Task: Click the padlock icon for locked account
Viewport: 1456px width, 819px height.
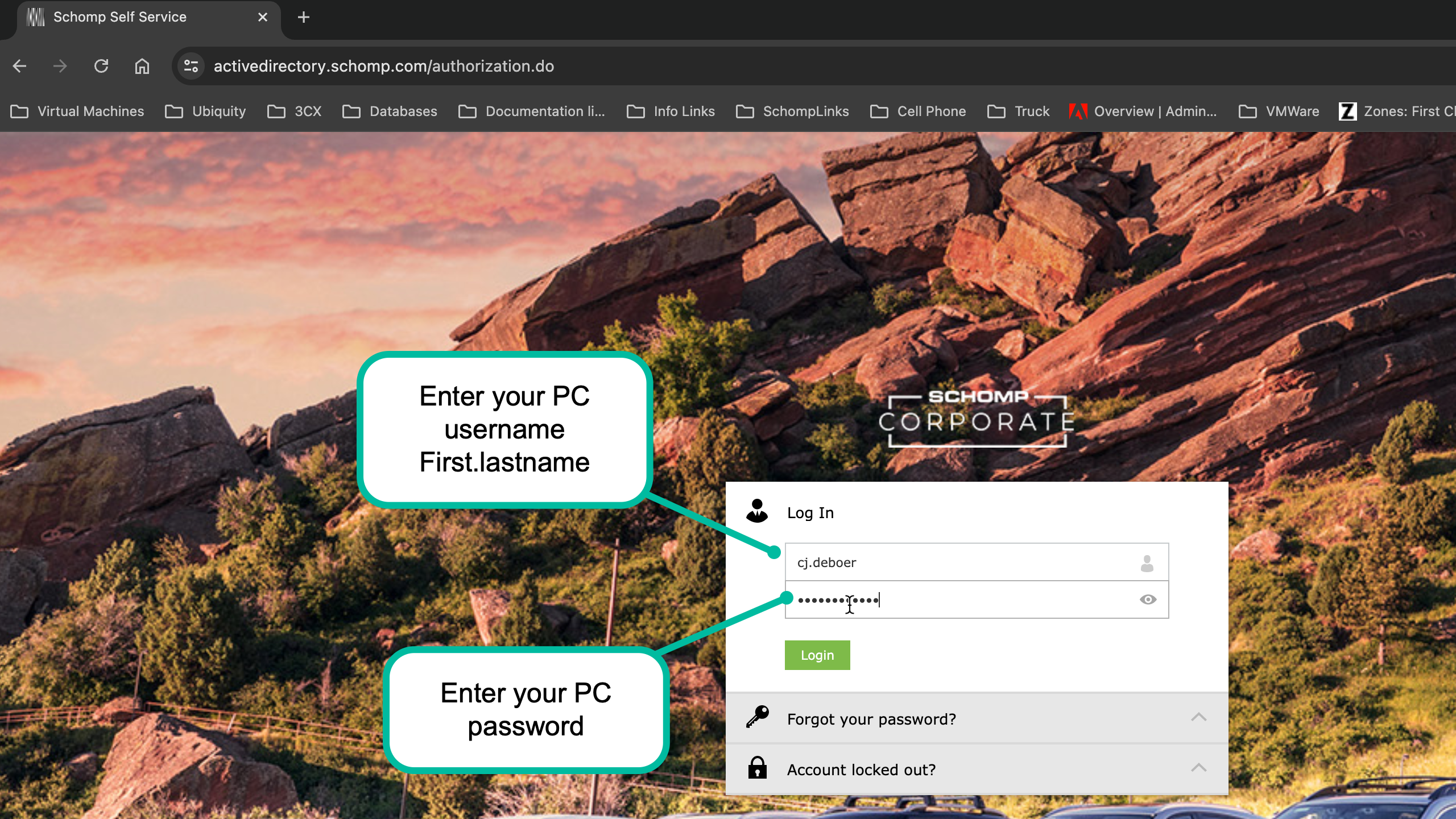Action: [x=757, y=768]
